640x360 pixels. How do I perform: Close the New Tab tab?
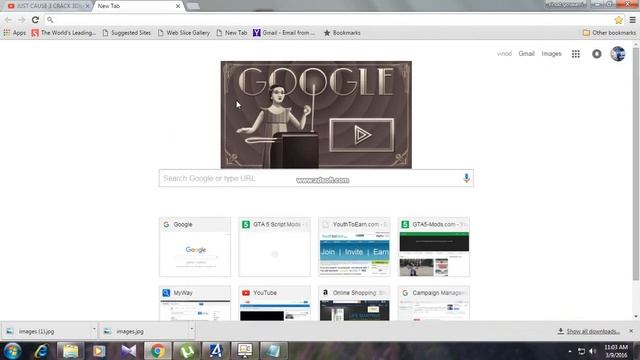(x=178, y=6)
